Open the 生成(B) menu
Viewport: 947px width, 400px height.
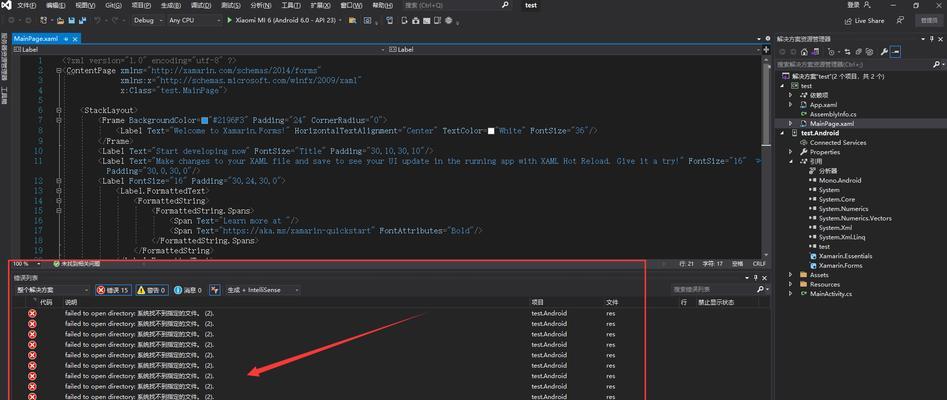click(169, 5)
